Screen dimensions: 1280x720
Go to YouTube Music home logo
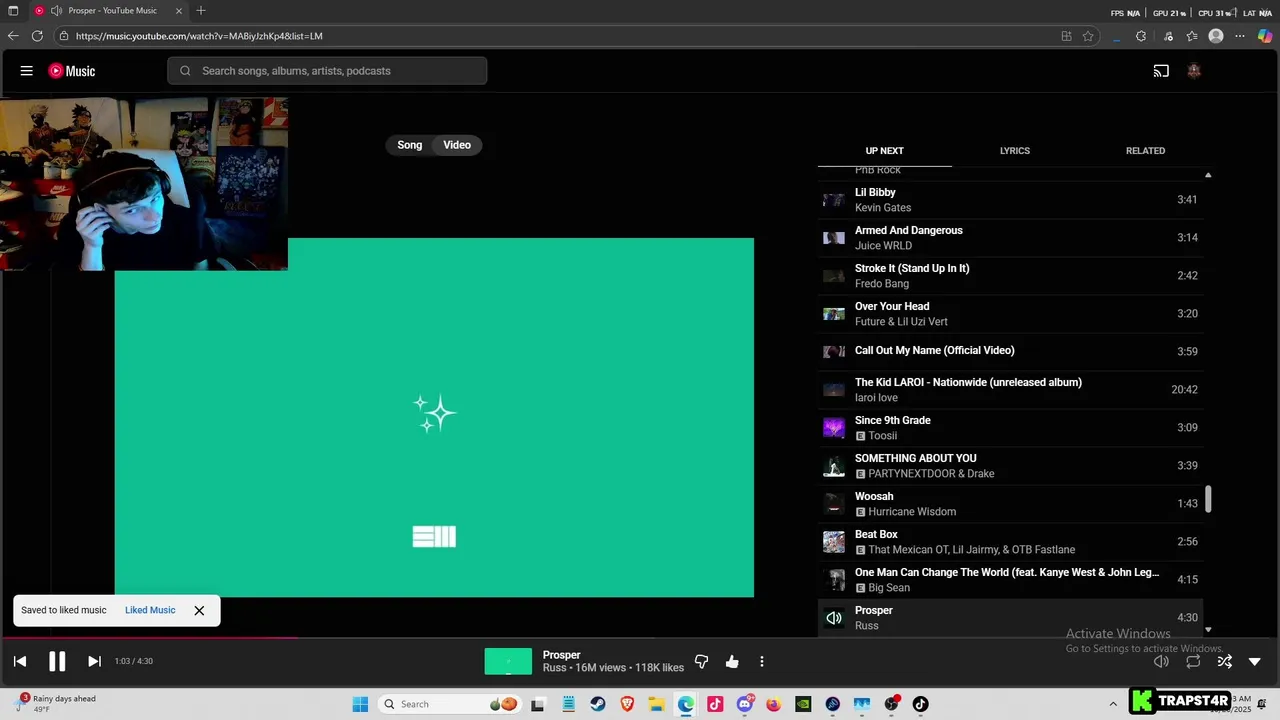coord(72,71)
